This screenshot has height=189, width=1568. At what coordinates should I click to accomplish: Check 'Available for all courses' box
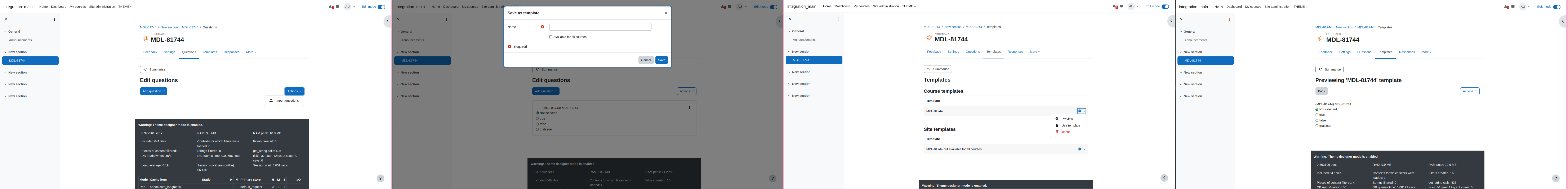(x=551, y=37)
